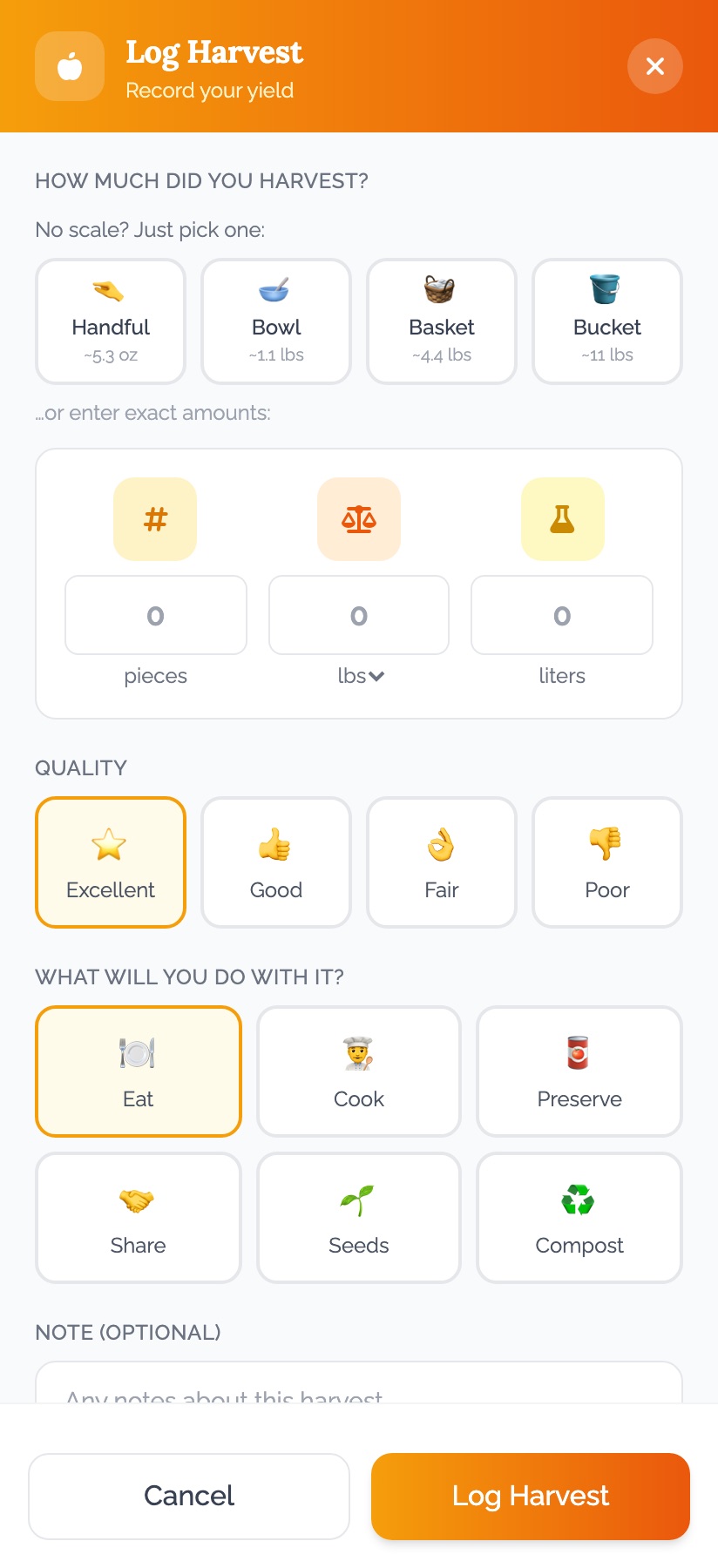Image resolution: width=718 pixels, height=1568 pixels.
Task: Toggle the Compost use option
Action: point(579,1218)
